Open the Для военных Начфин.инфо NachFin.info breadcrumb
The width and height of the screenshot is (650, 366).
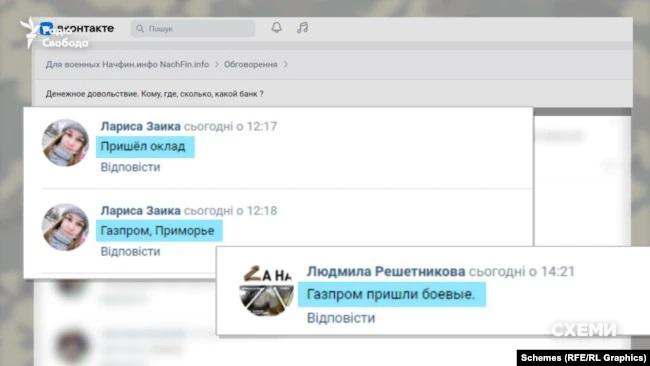(x=127, y=65)
